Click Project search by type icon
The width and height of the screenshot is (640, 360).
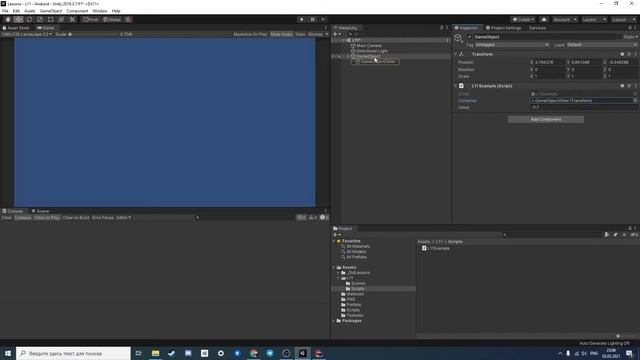click(607, 235)
